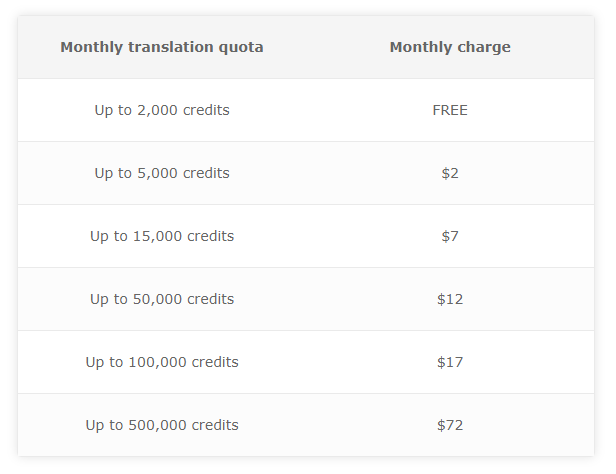616x474 pixels.
Task: Click the Monthly translation quota header
Action: point(162,48)
